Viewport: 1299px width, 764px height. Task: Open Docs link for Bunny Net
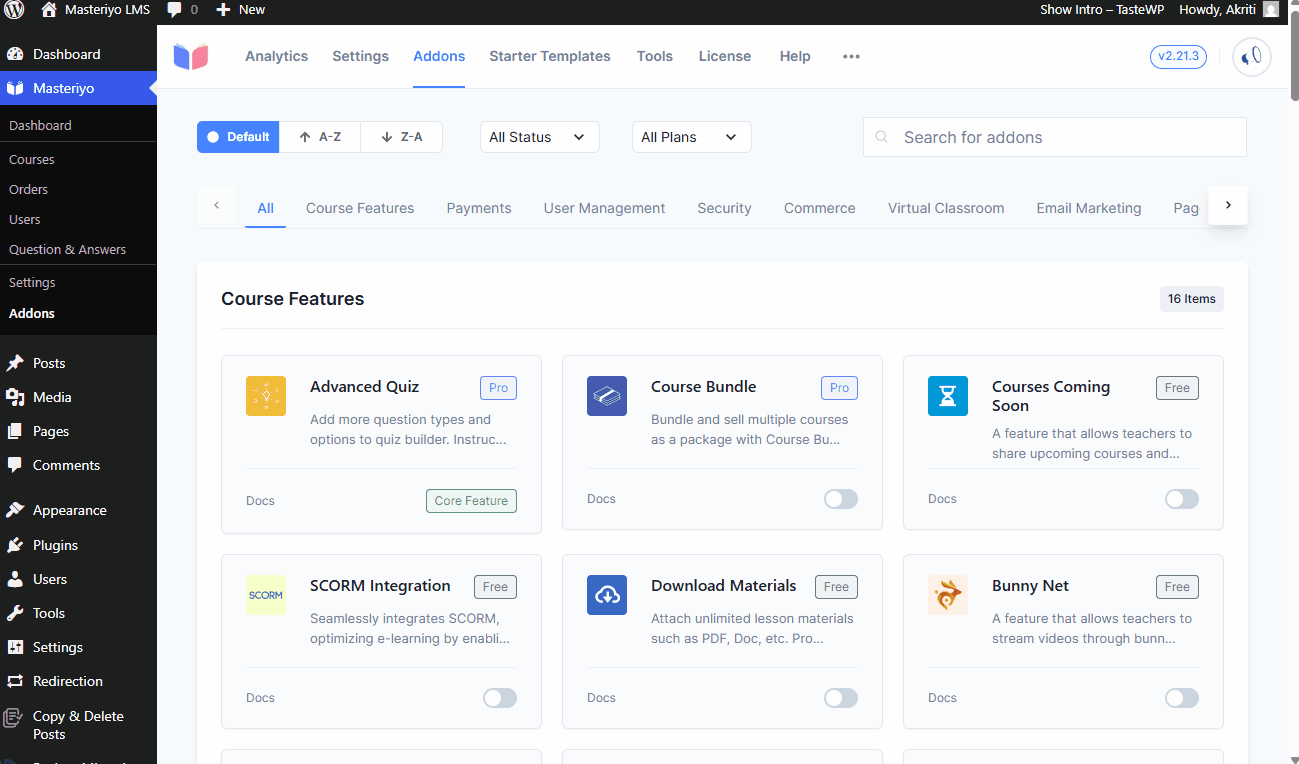point(942,698)
